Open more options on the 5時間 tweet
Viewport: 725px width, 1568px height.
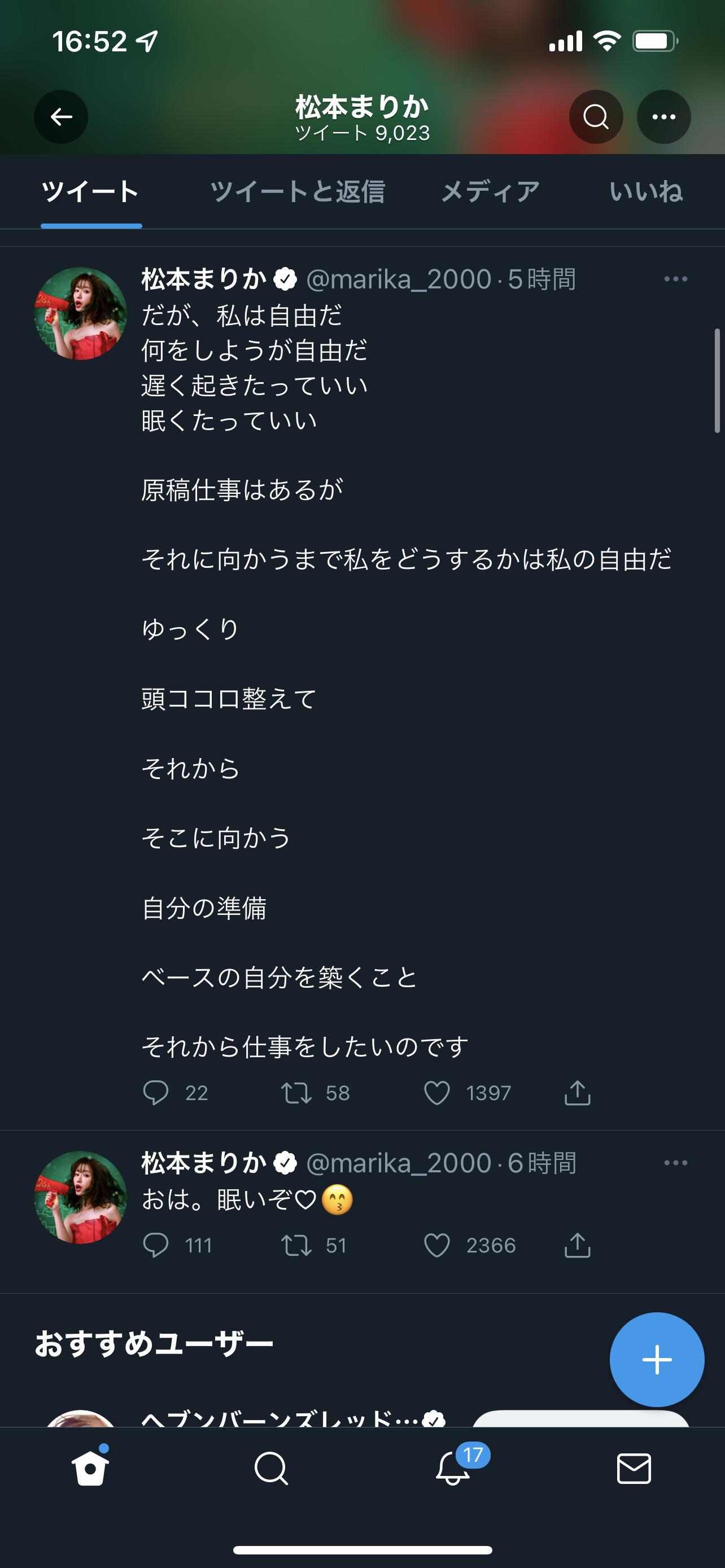[675, 279]
